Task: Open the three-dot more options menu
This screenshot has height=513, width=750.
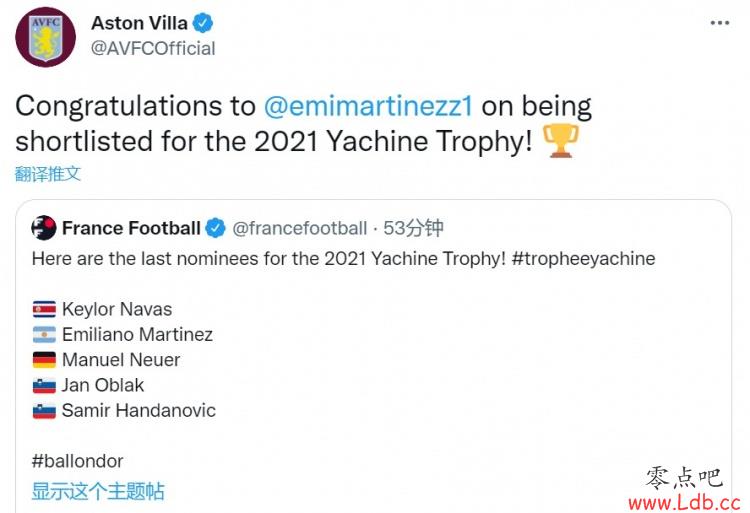Action: click(720, 22)
